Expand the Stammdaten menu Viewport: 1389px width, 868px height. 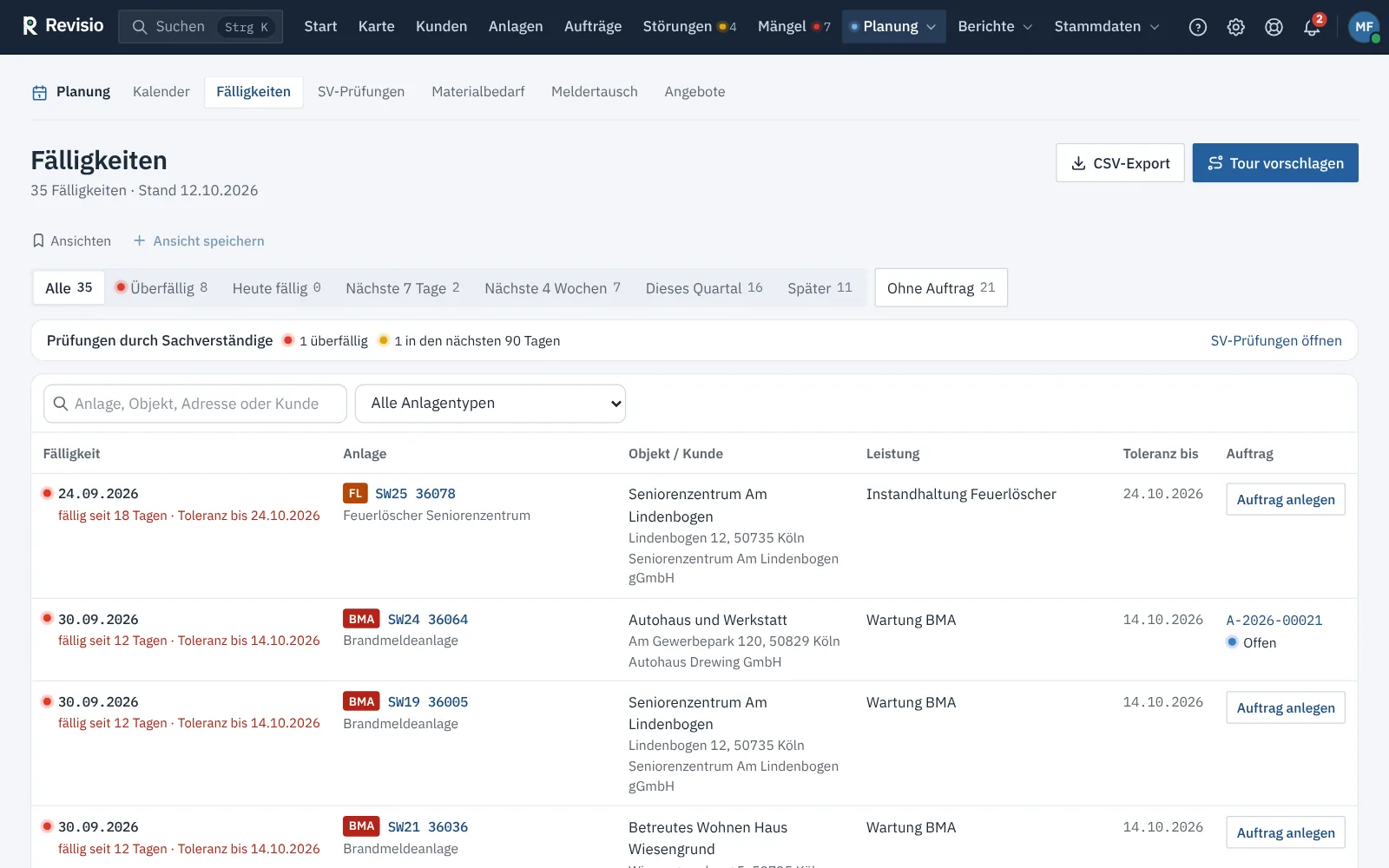[x=1107, y=27]
